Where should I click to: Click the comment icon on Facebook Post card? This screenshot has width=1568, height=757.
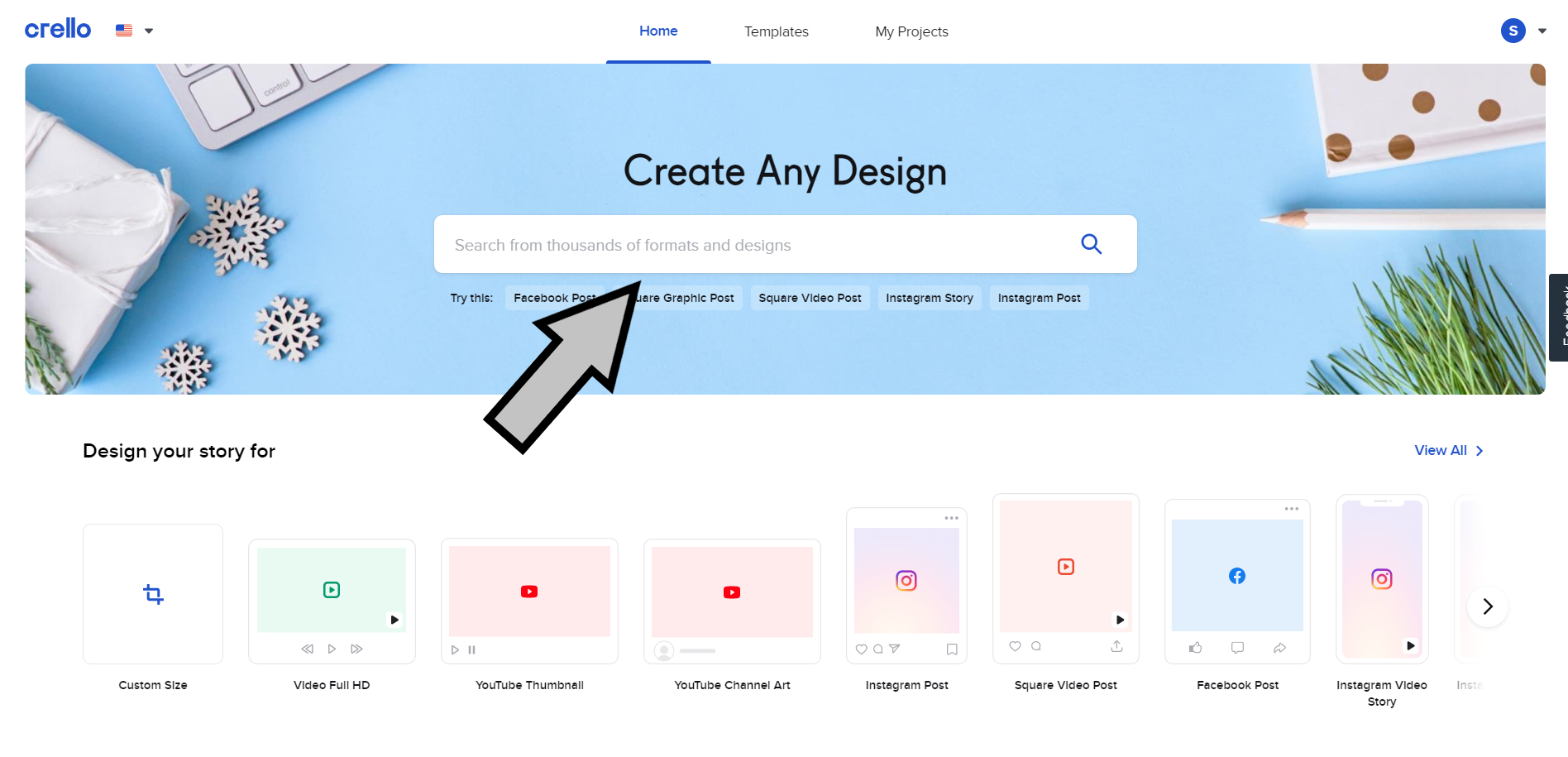[x=1237, y=648]
